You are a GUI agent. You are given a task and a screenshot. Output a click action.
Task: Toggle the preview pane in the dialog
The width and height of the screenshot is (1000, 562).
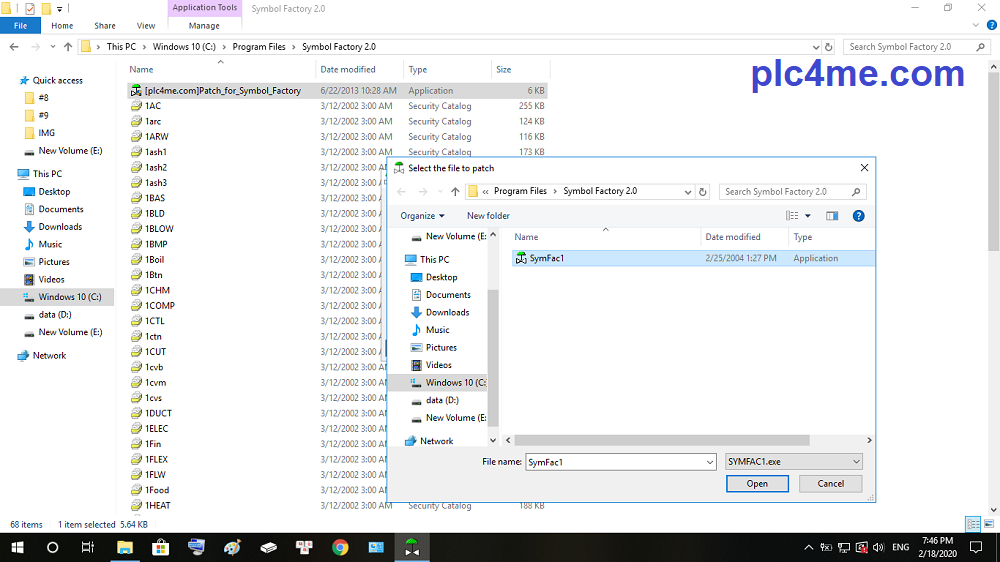pos(832,216)
